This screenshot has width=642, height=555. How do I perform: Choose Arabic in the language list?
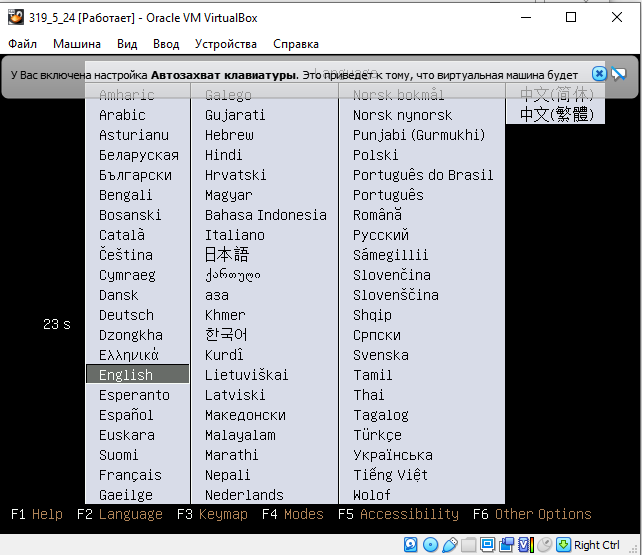[x=122, y=115]
